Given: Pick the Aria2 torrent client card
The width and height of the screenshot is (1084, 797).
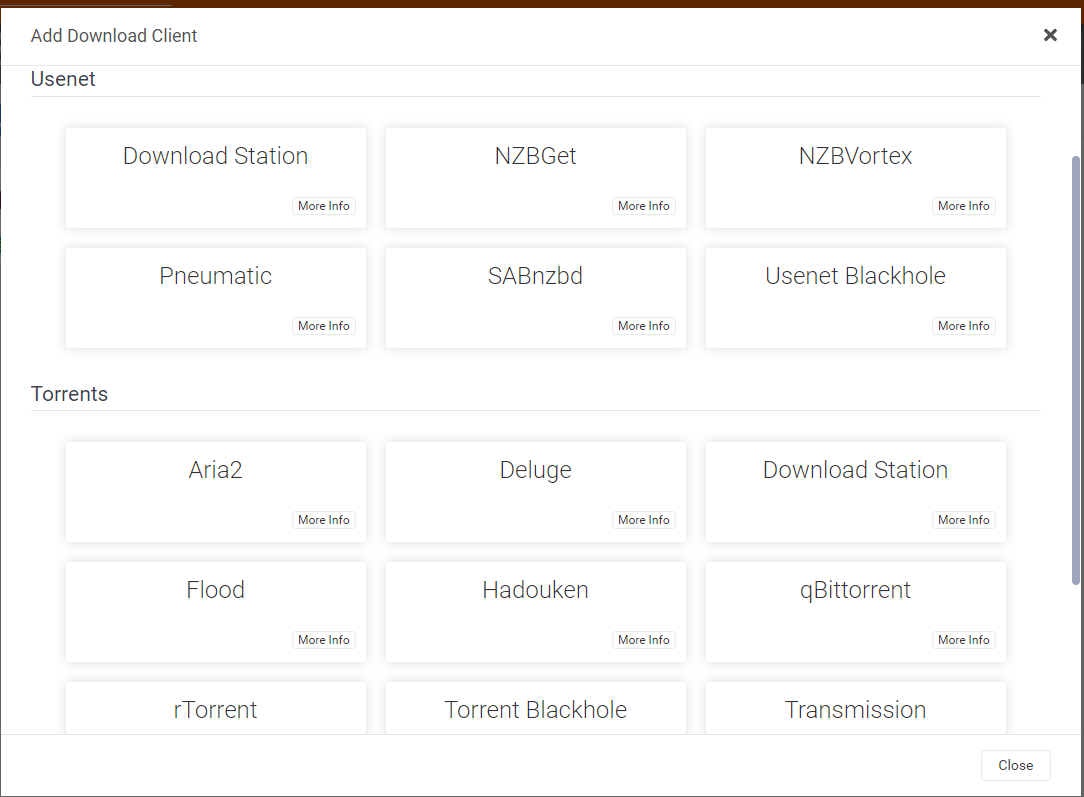Looking at the screenshot, I should click(216, 492).
